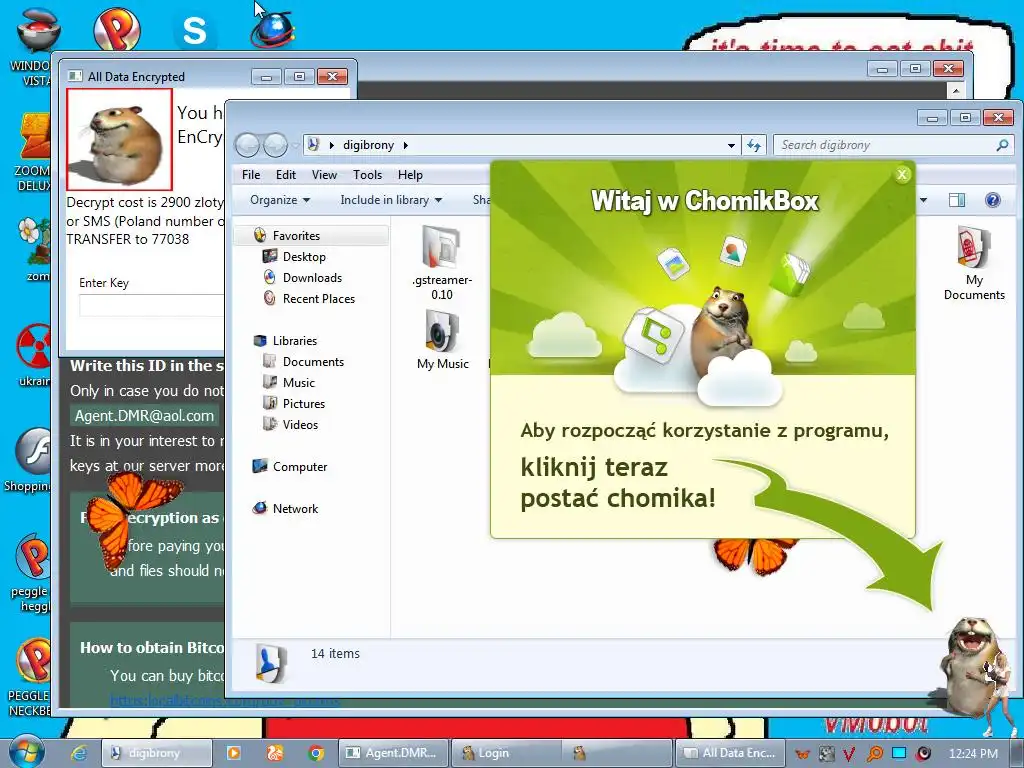
Task: Launch Internet Explorer from the taskbar
Action: 79,753
